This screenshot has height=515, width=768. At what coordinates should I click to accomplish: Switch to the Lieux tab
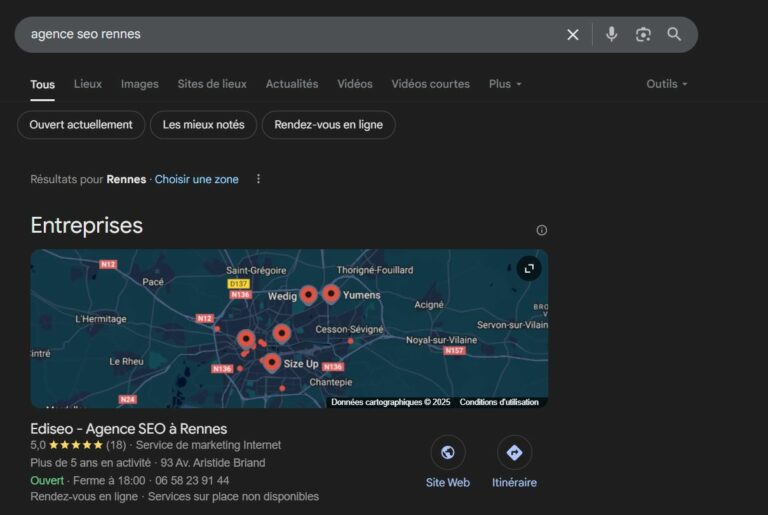(88, 84)
